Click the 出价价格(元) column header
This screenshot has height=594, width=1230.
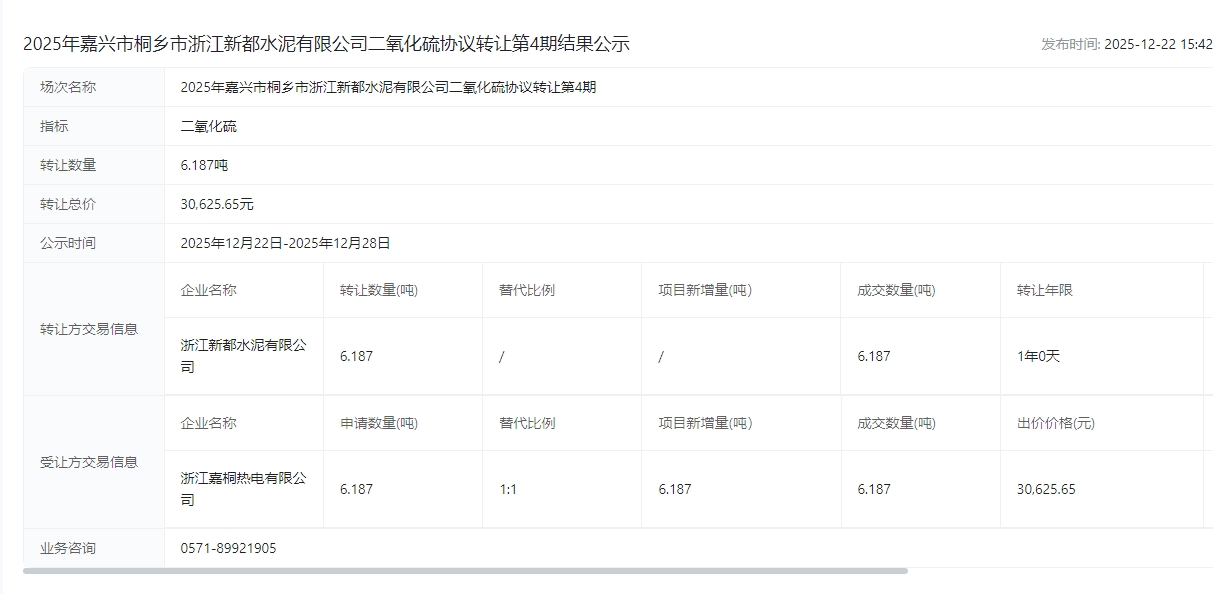pos(1055,423)
